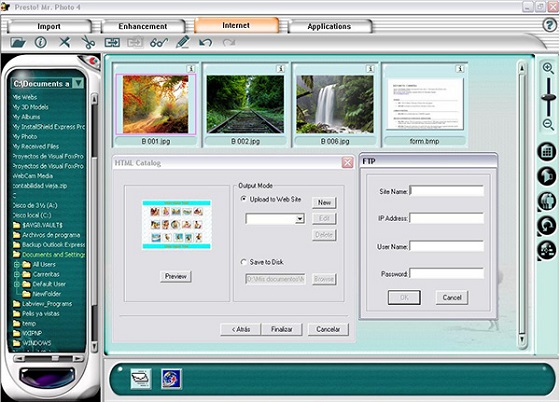
Task: Click Cancel in FTP dialog
Action: pos(452,297)
